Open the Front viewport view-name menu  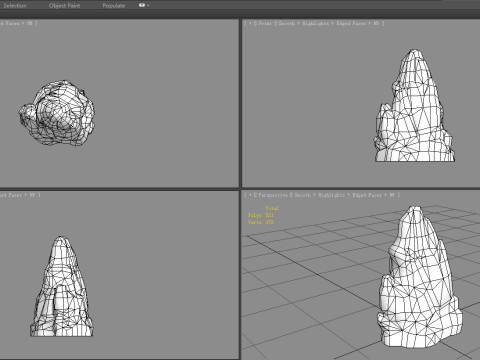coord(265,23)
